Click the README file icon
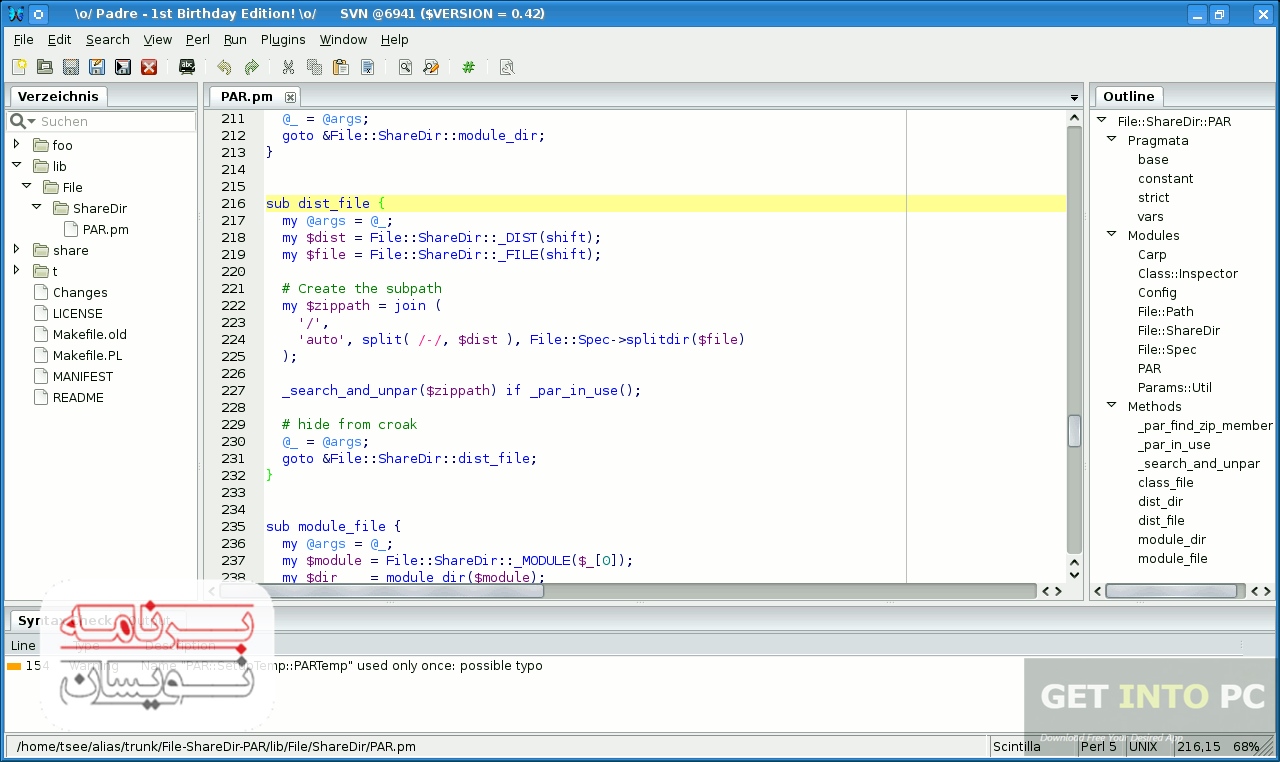1280x762 pixels. [41, 397]
